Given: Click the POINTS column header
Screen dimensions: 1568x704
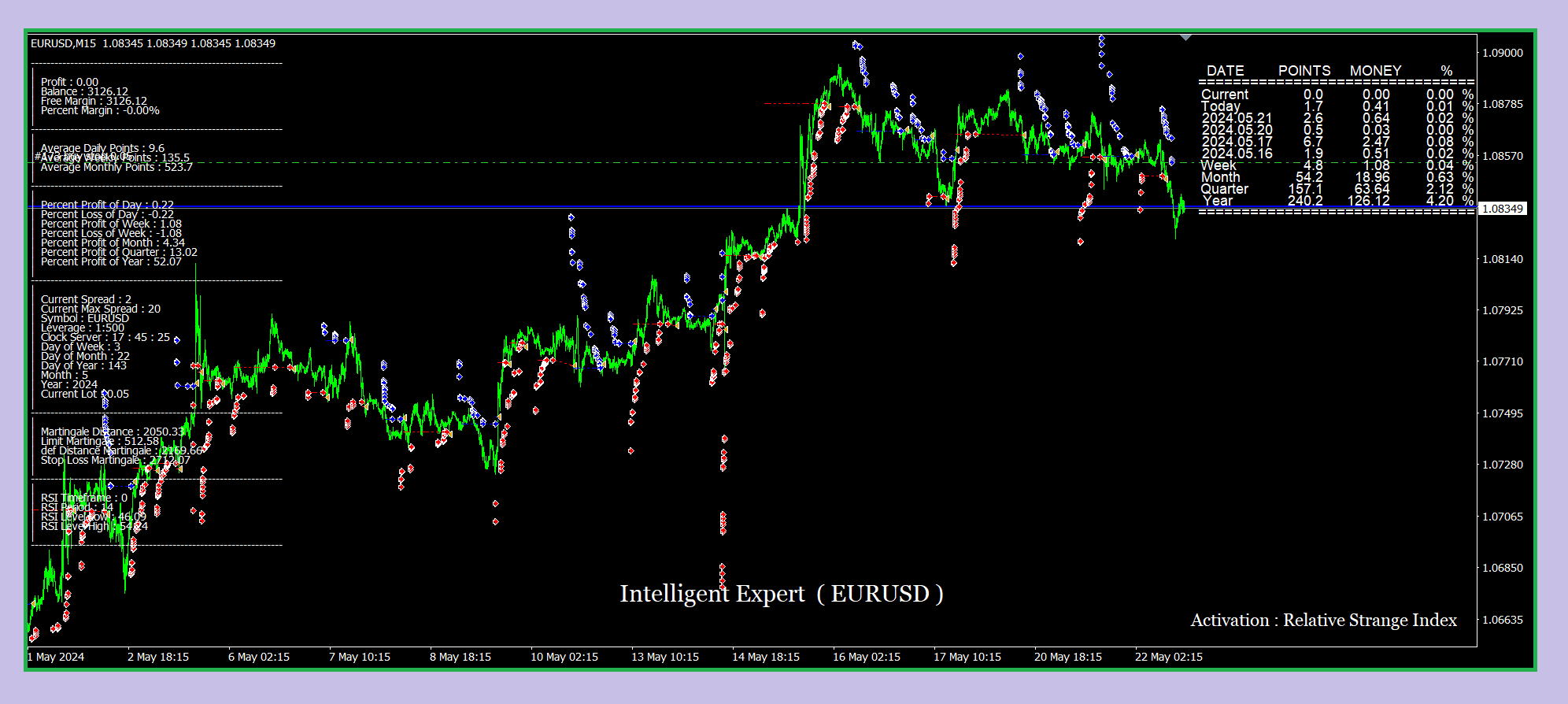Looking at the screenshot, I should tap(1304, 71).
